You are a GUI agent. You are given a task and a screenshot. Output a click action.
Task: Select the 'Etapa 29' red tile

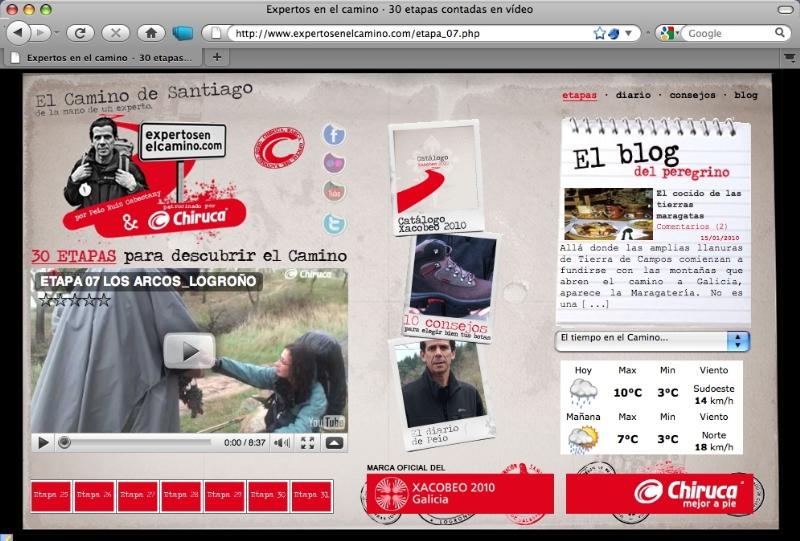click(224, 496)
